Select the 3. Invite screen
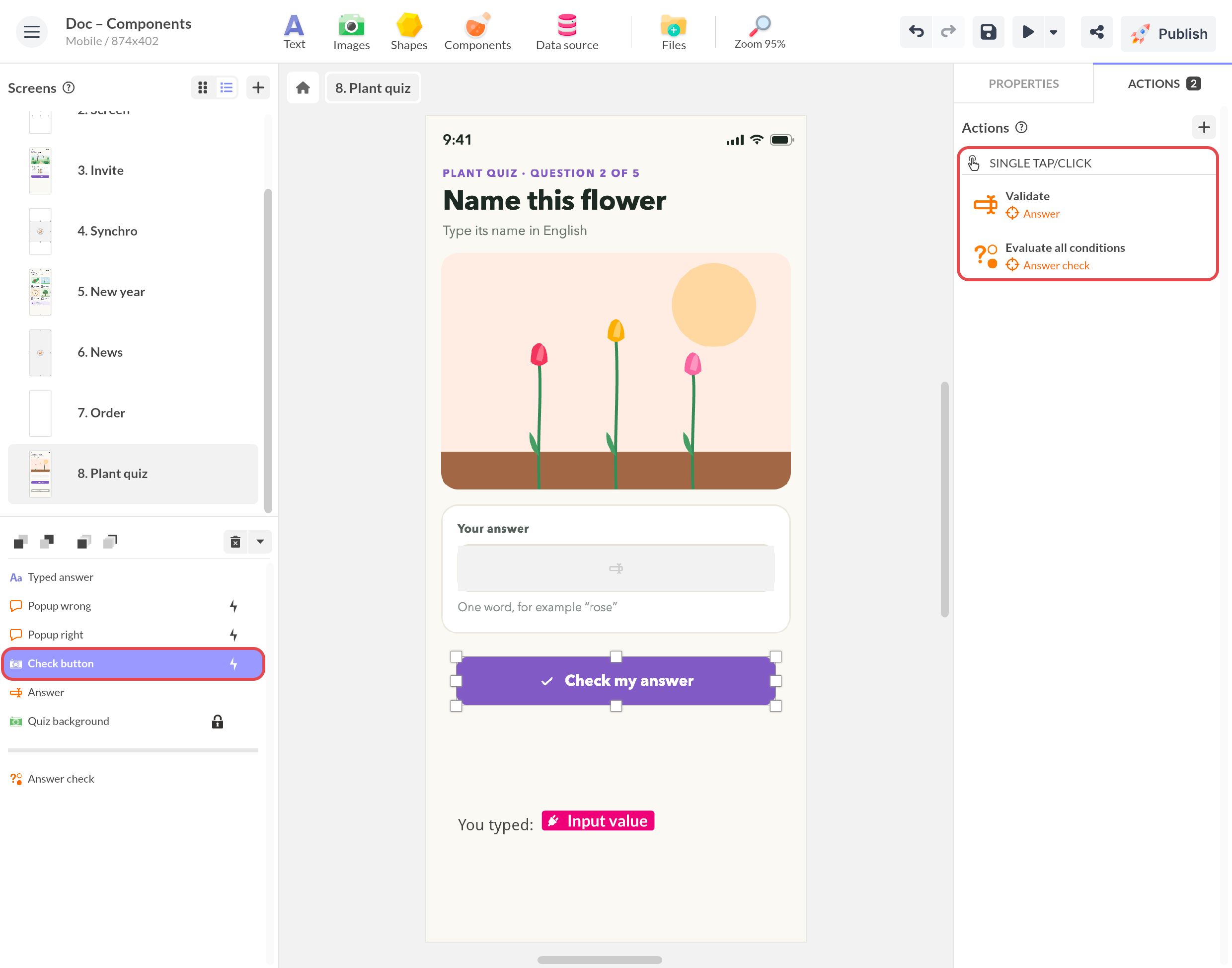 click(133, 170)
